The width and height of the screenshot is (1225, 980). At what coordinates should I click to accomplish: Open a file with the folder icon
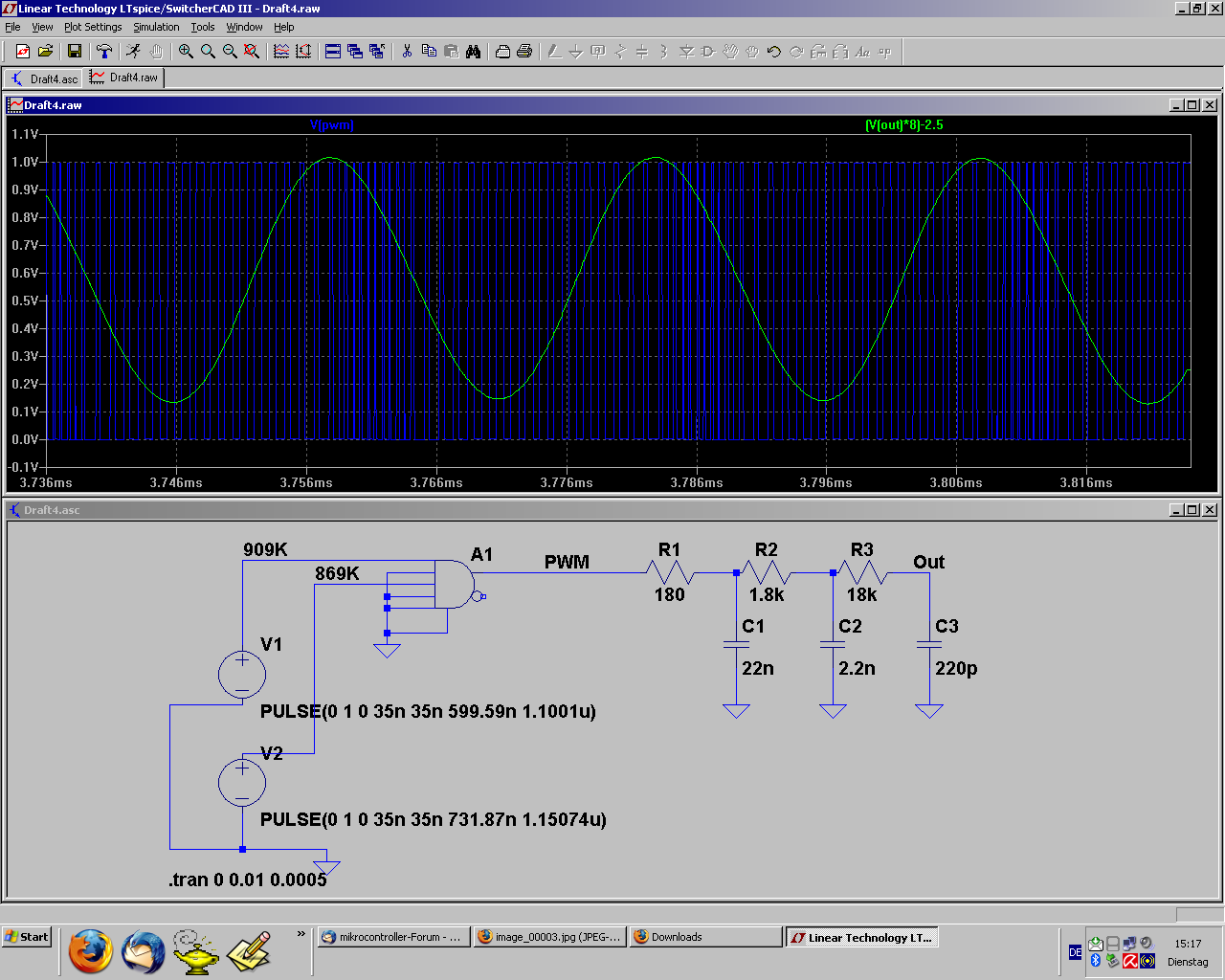tap(45, 52)
